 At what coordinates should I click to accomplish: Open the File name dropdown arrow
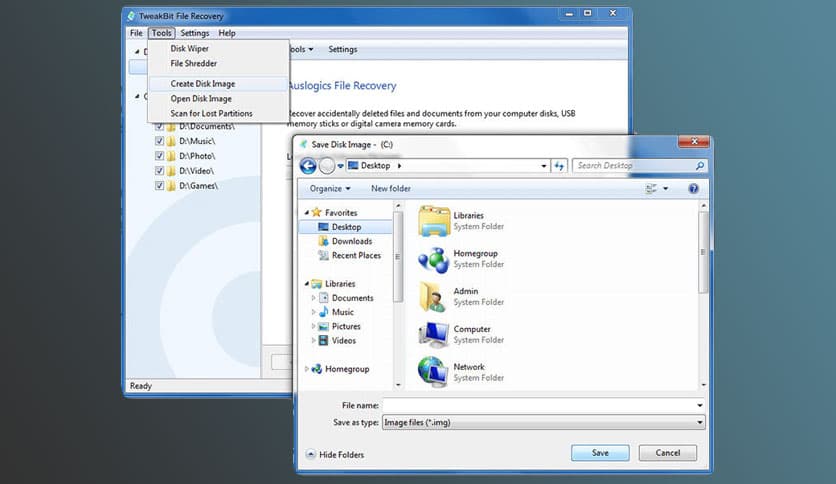point(700,406)
